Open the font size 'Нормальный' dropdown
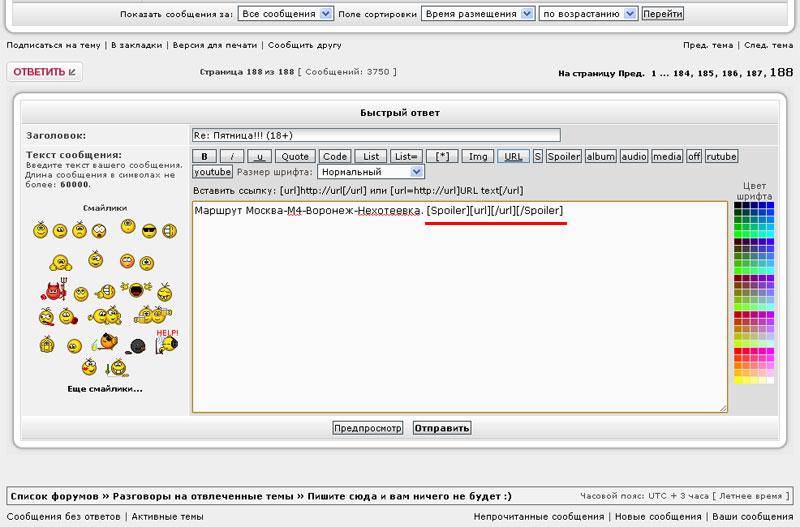Viewport: 800px width, 527px height. coord(370,172)
